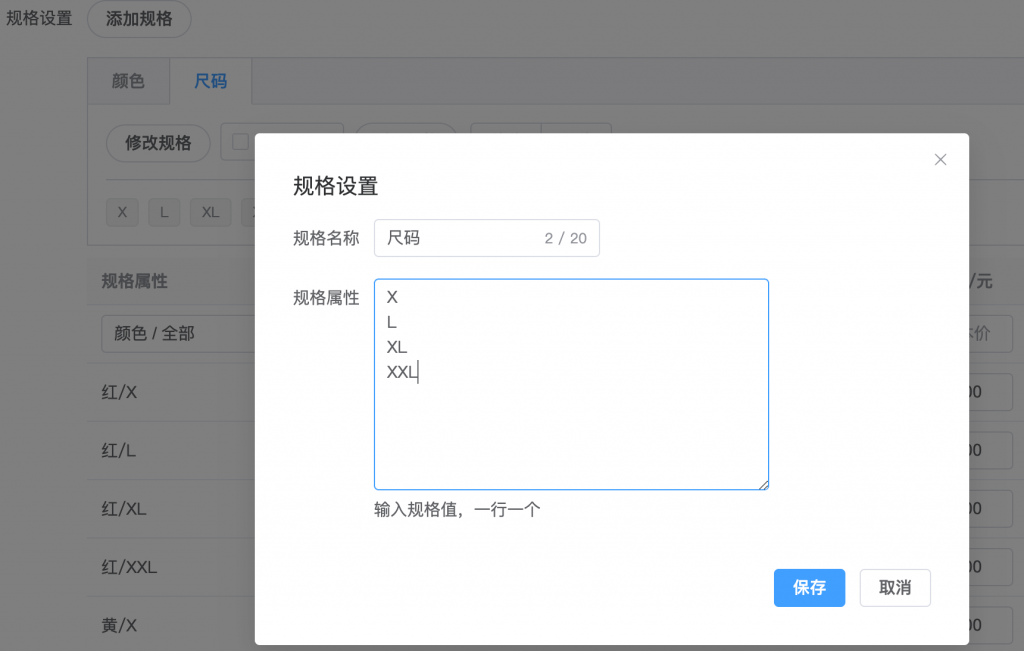Click the 黄/X row label
The width and height of the screenshot is (1024, 651).
[119, 625]
